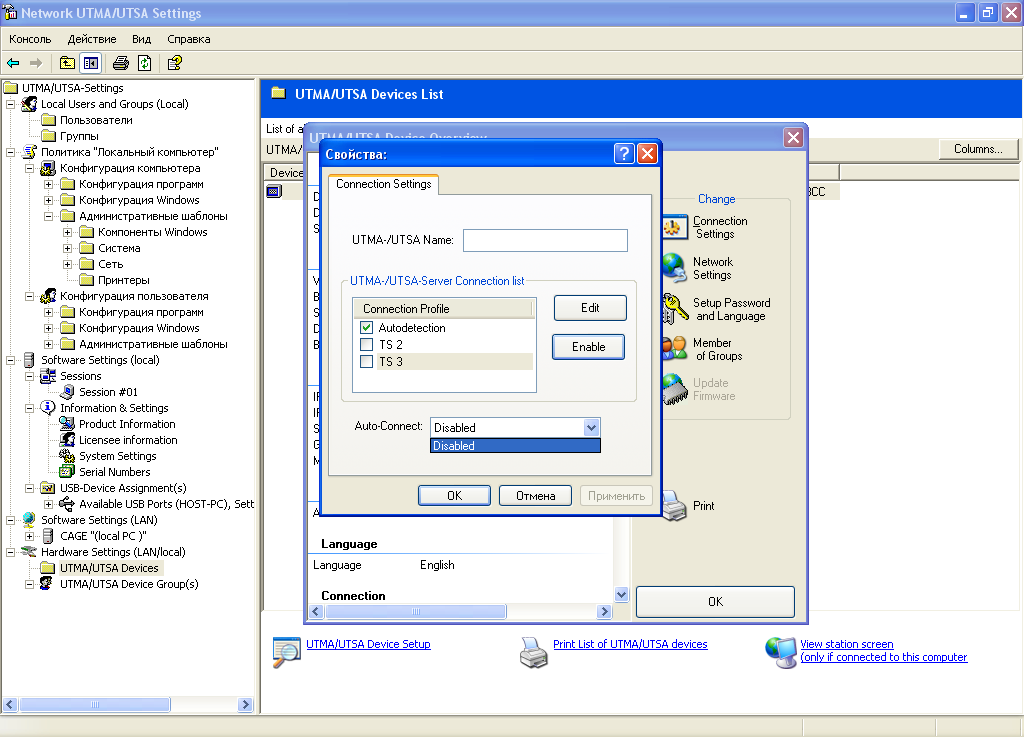Expand Система tree node
Image resolution: width=1024 pixels, height=737 pixels.
67,248
